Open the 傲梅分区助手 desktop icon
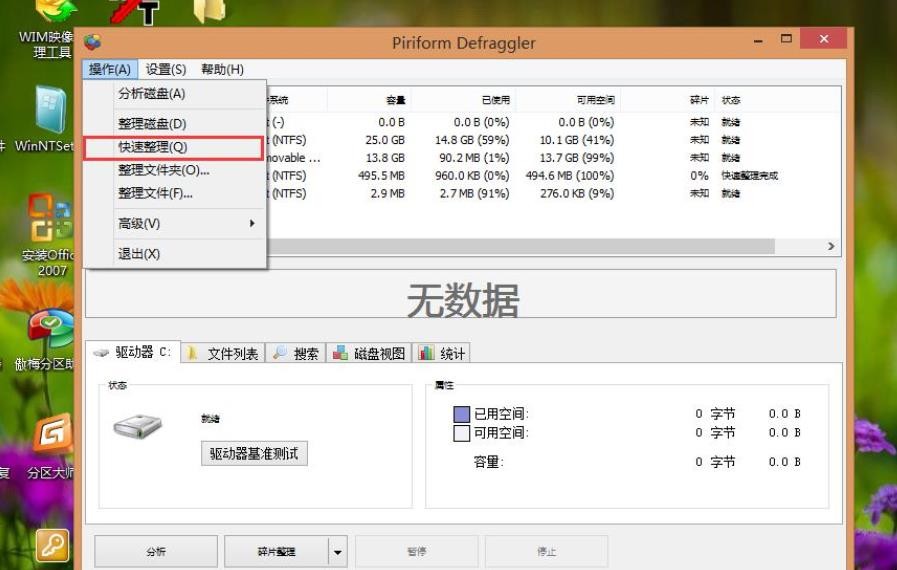Viewport: 897px width, 570px height. coord(46,340)
